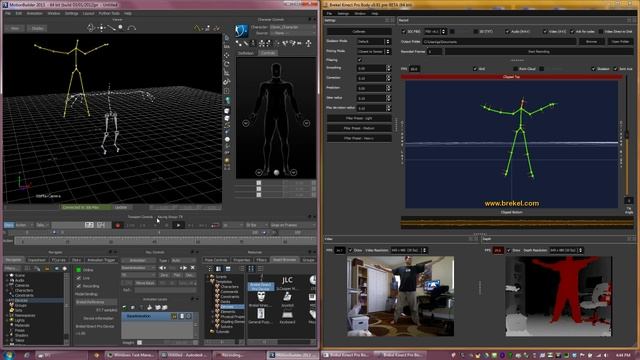Toggle the Point Cloud checkbox in Brekel

[x=516, y=69]
